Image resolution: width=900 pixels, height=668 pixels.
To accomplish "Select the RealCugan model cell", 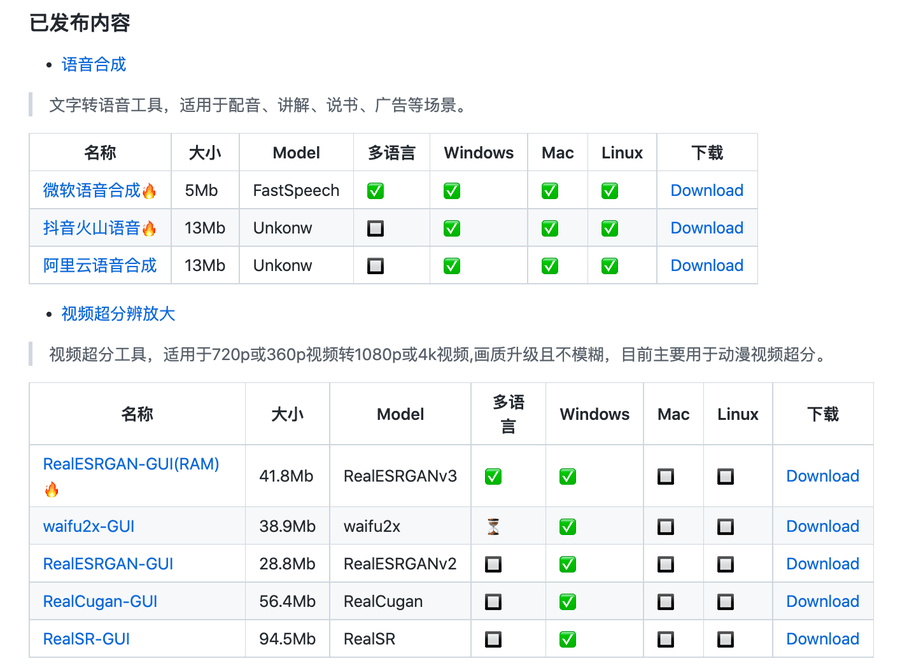I will click(x=400, y=601).
